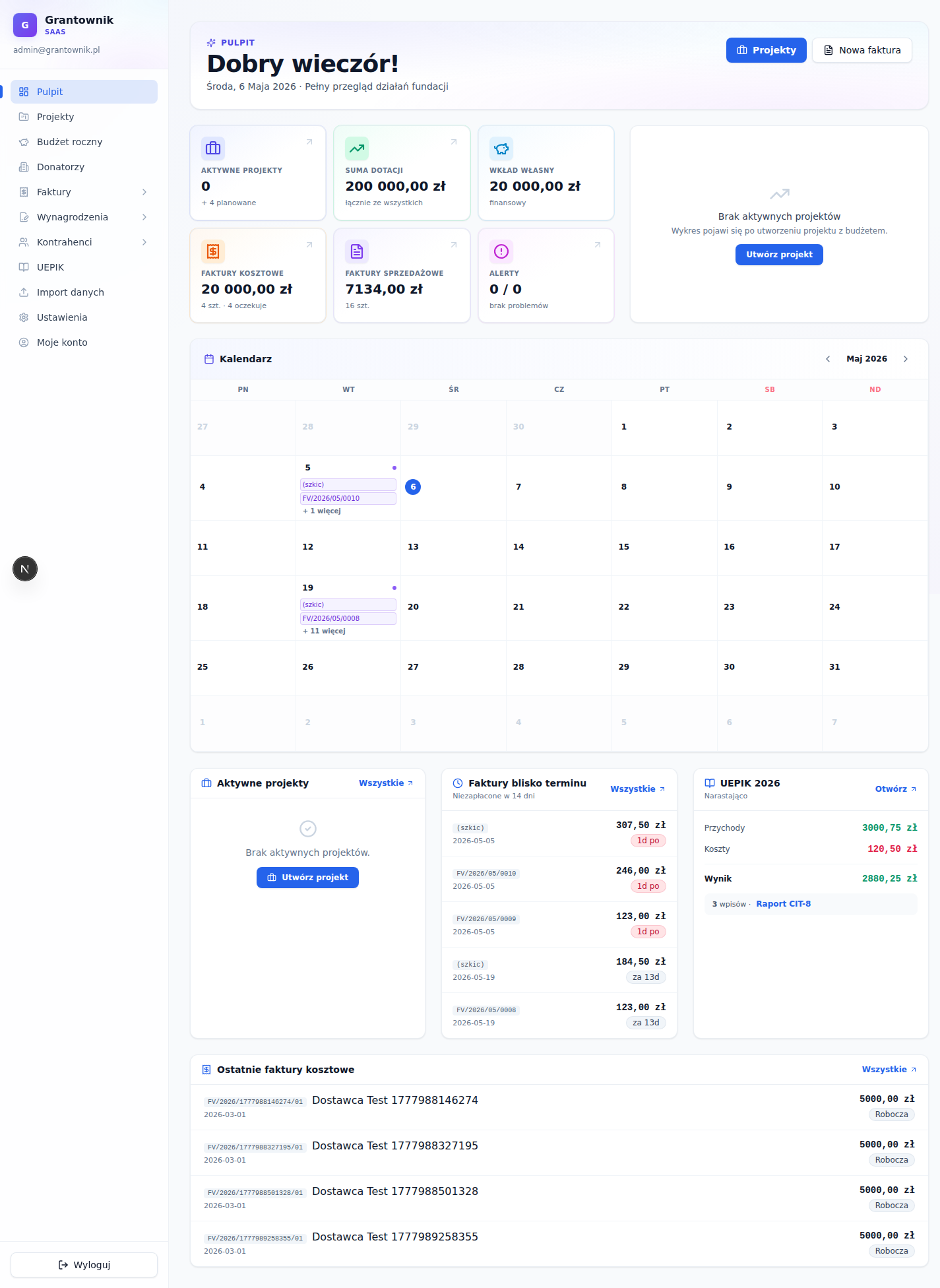940x1288 pixels.
Task: Open the (szkic) event on May 5
Action: pos(348,484)
